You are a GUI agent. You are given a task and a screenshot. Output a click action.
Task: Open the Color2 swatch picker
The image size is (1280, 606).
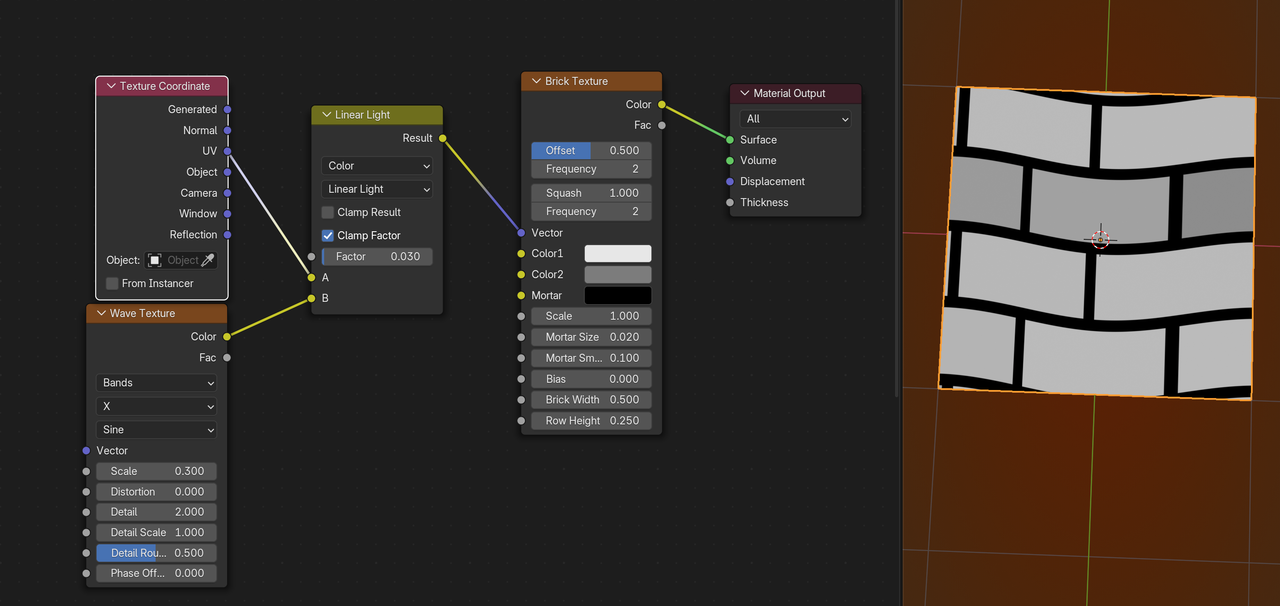[618, 274]
